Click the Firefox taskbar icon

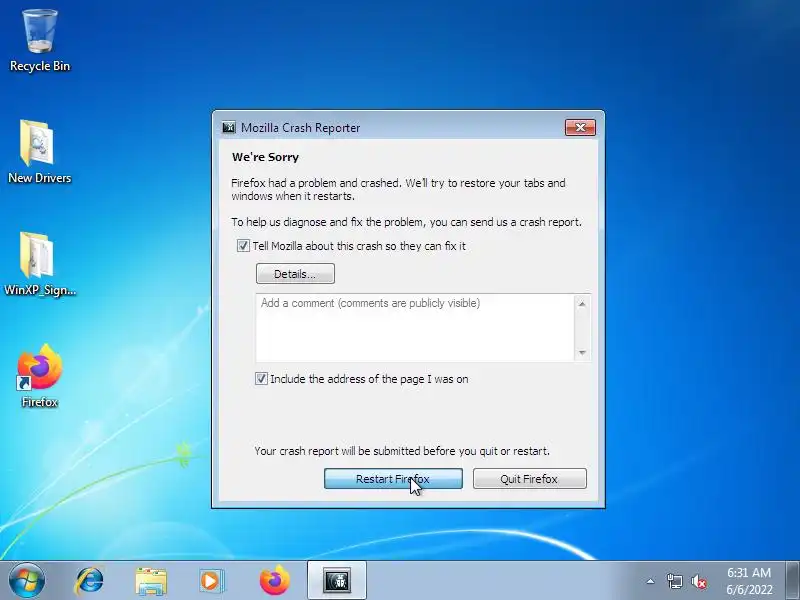point(274,581)
